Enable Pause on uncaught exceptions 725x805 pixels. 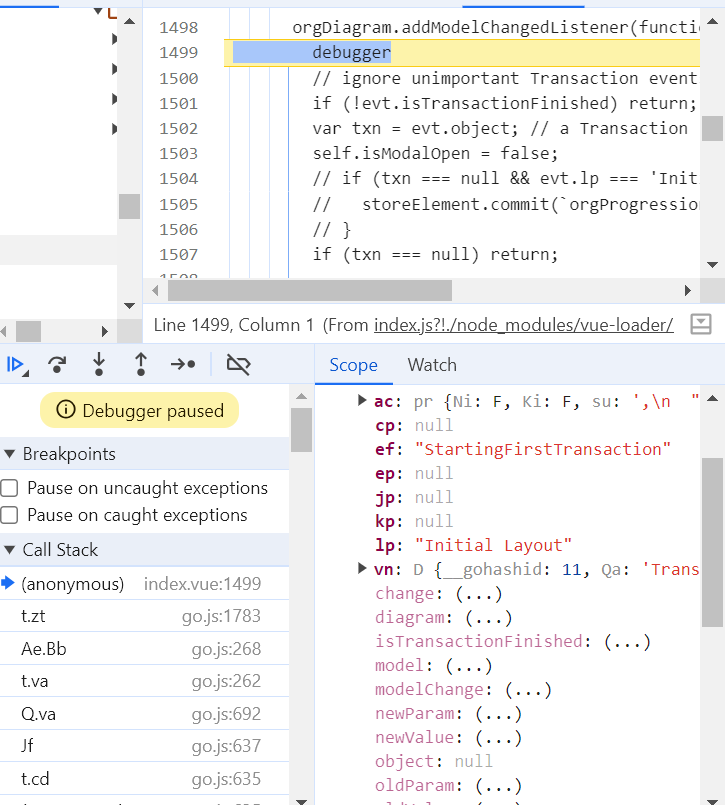9,488
